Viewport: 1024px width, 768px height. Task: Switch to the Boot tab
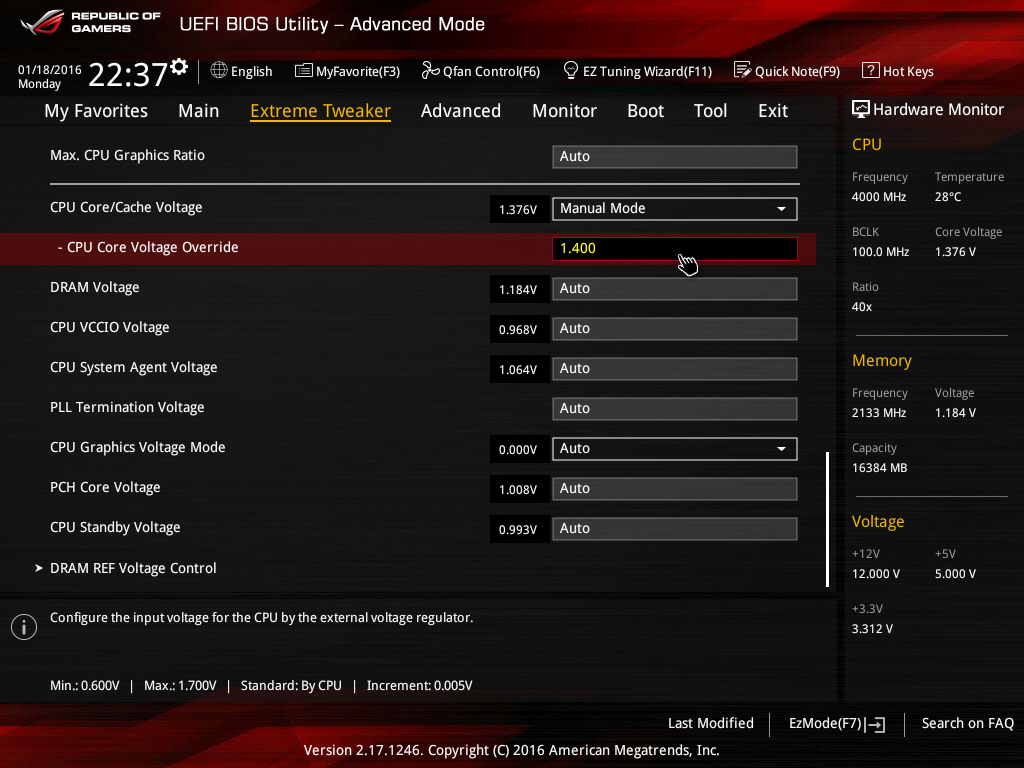pyautogui.click(x=645, y=111)
